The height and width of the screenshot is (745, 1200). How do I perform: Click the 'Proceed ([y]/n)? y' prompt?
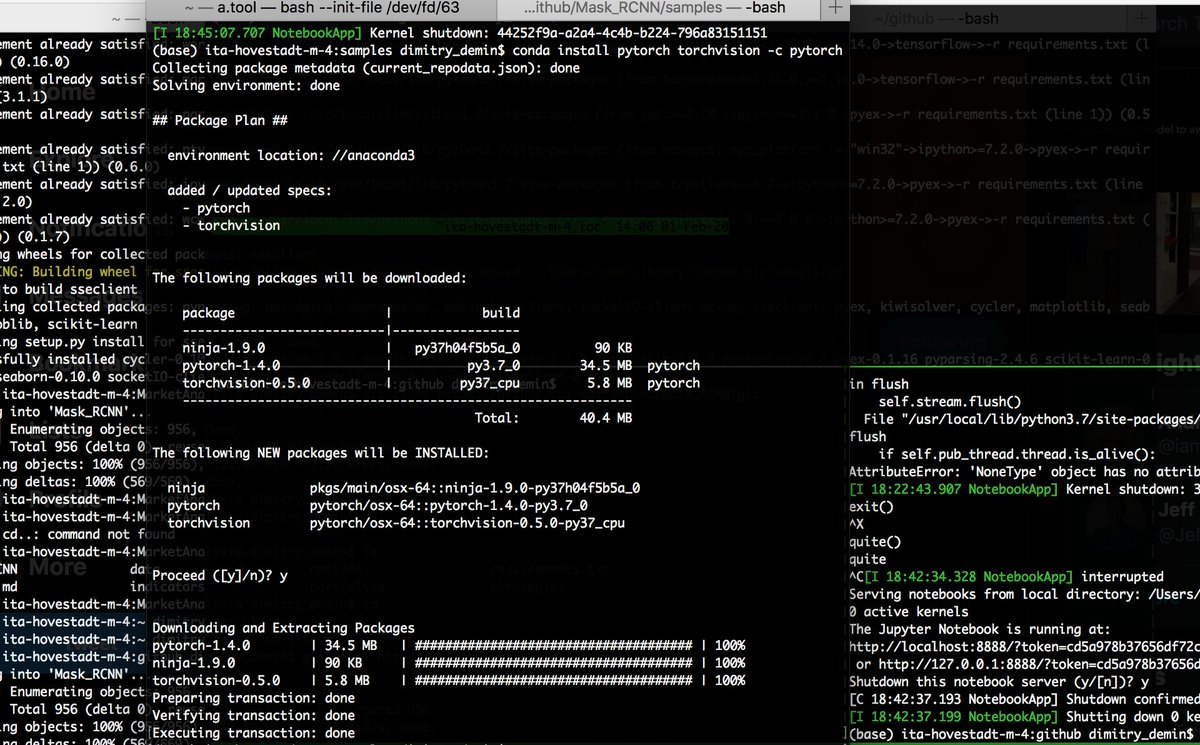pyautogui.click(x=220, y=576)
